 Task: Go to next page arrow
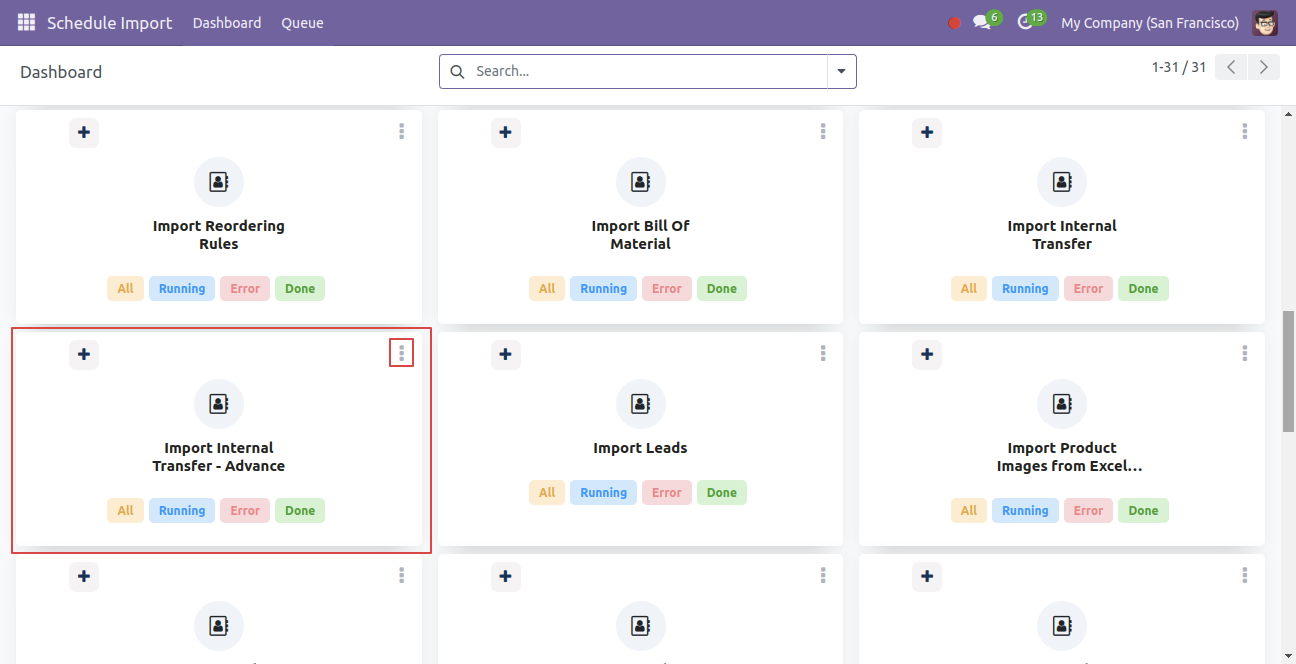pos(1264,67)
